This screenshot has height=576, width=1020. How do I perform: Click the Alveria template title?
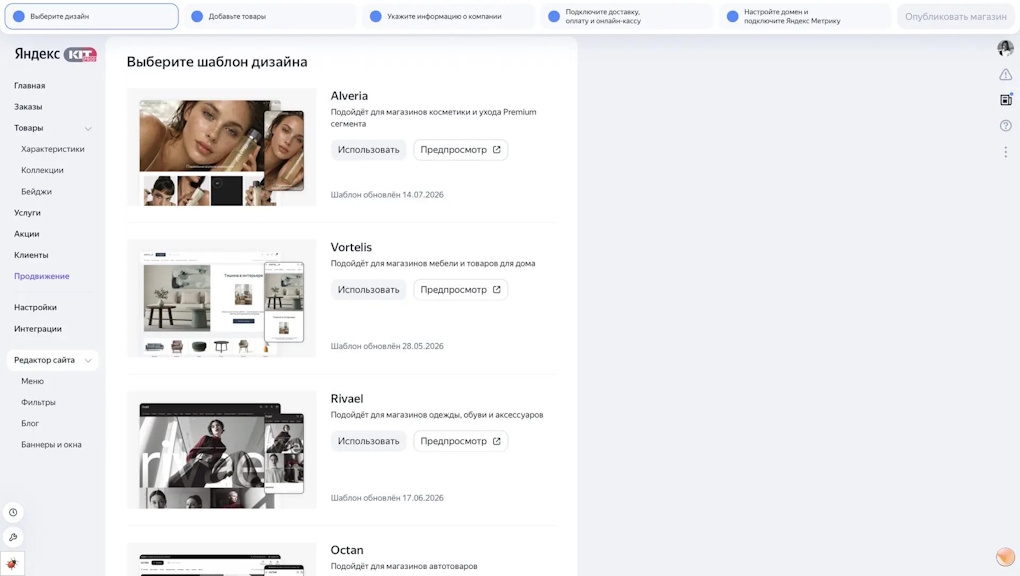coord(349,96)
